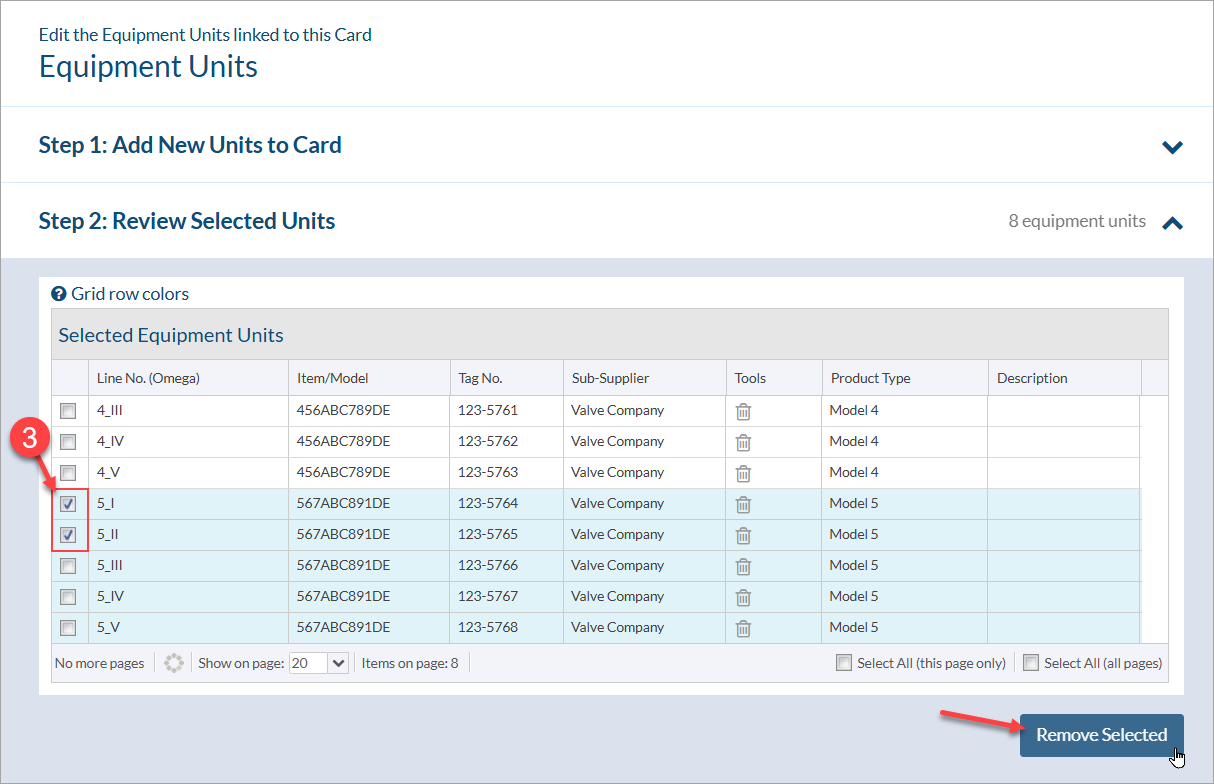Delete row 5_III using its trash icon
This screenshot has width=1214, height=784.
[743, 566]
